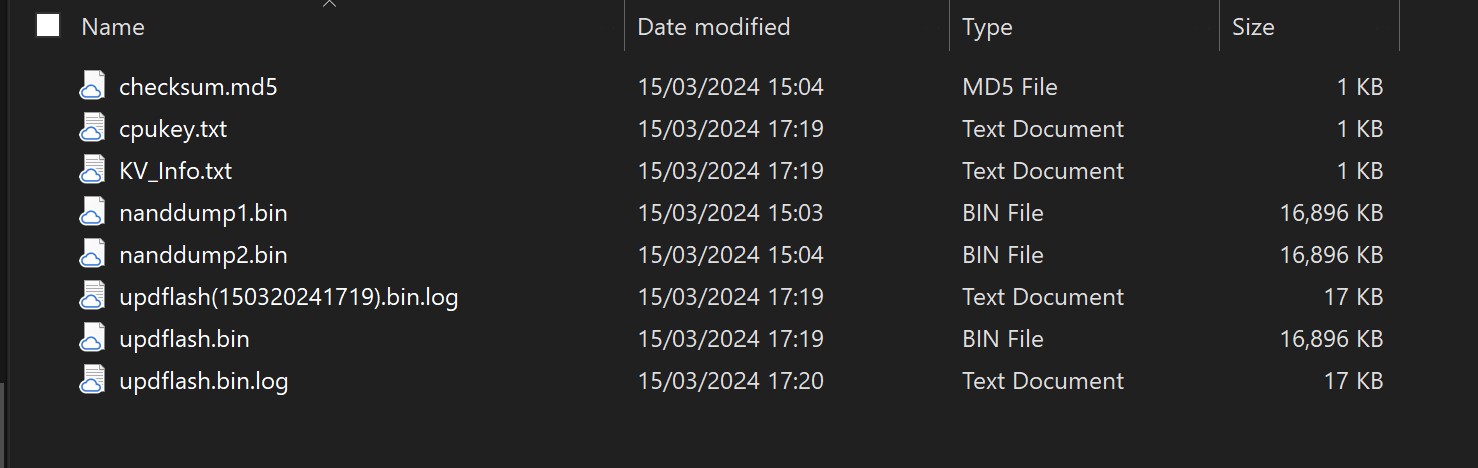Click the updflash.bin.log file icon
Screen dimensions: 1478x468
click(92, 381)
